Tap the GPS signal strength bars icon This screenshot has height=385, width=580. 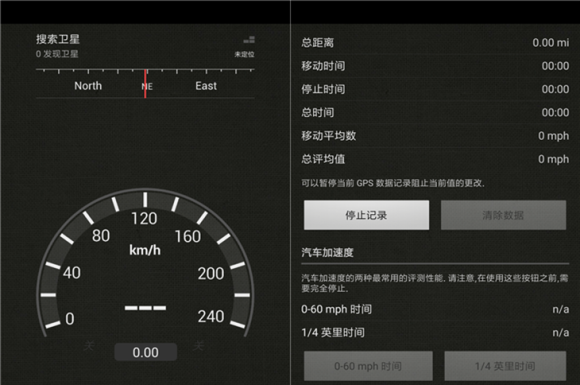pos(249,40)
